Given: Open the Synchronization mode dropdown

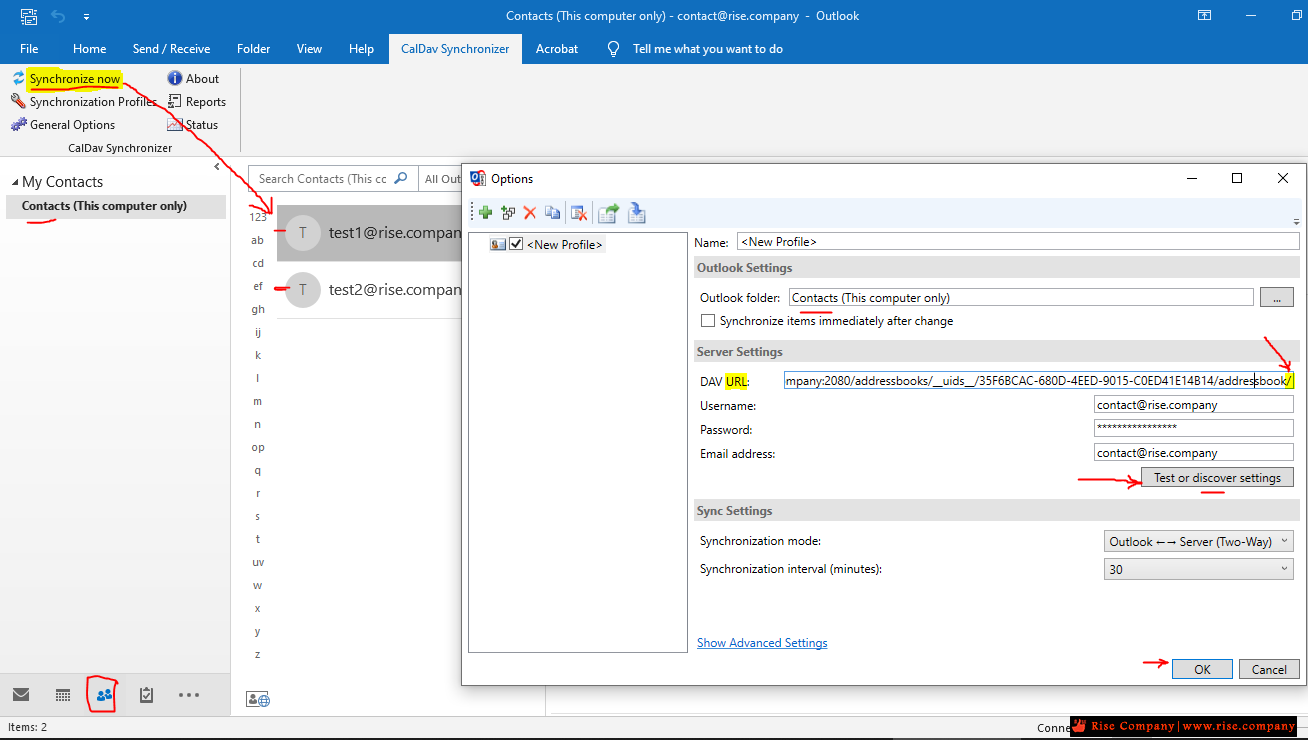Looking at the screenshot, I should point(1199,541).
